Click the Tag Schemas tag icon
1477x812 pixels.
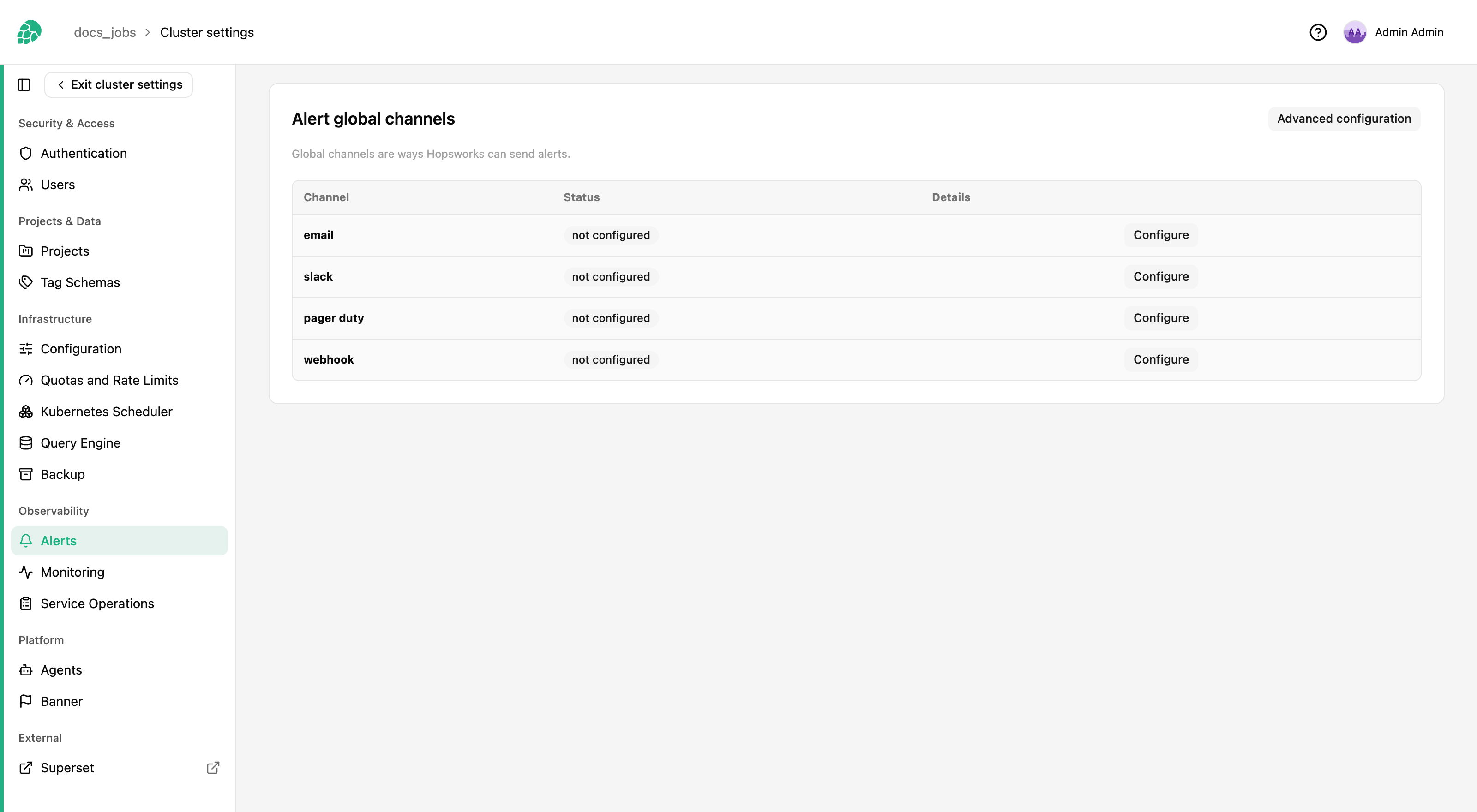[26, 282]
